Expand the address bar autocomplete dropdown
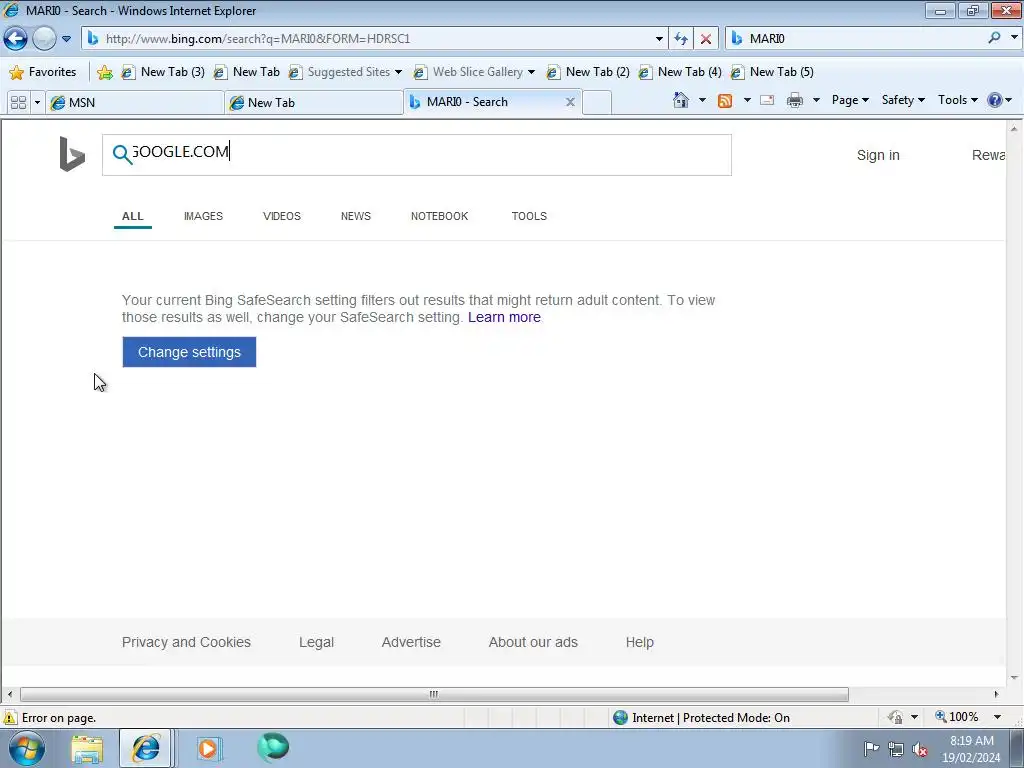 659,39
